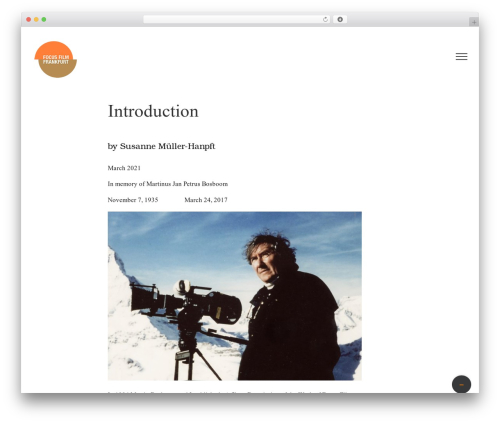The image size is (500, 423).
Task: Click the browser download indicator icon
Action: 340,19
